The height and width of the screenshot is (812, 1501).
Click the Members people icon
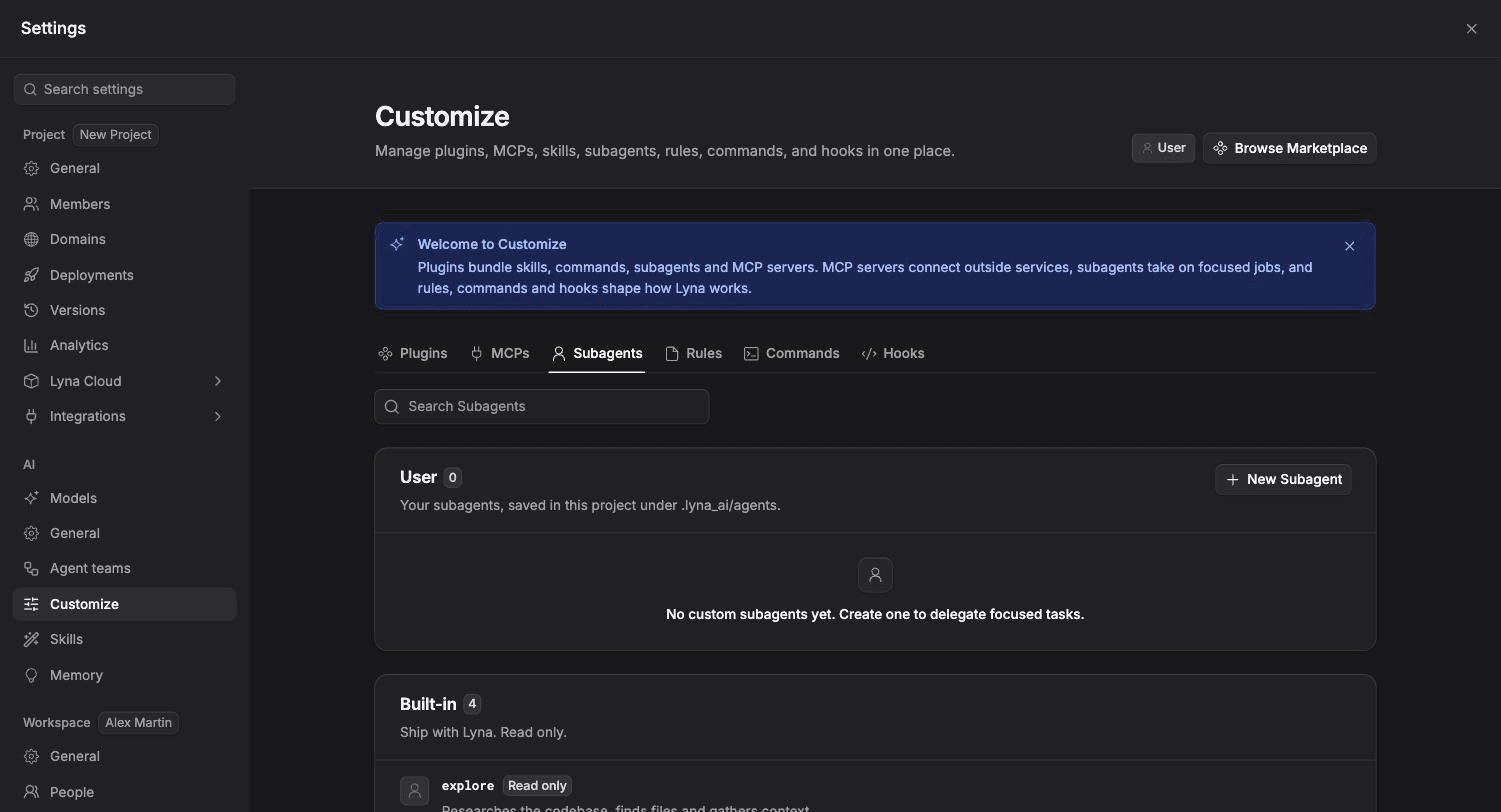31,204
